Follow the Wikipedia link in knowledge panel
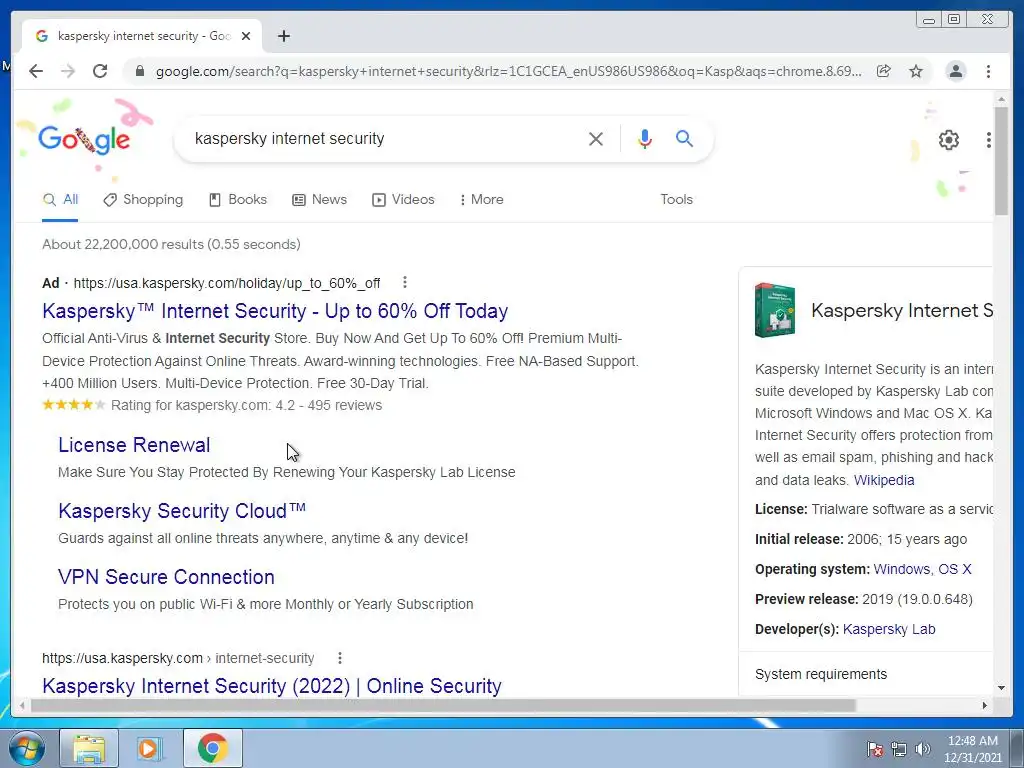The width and height of the screenshot is (1024, 768). (884, 480)
